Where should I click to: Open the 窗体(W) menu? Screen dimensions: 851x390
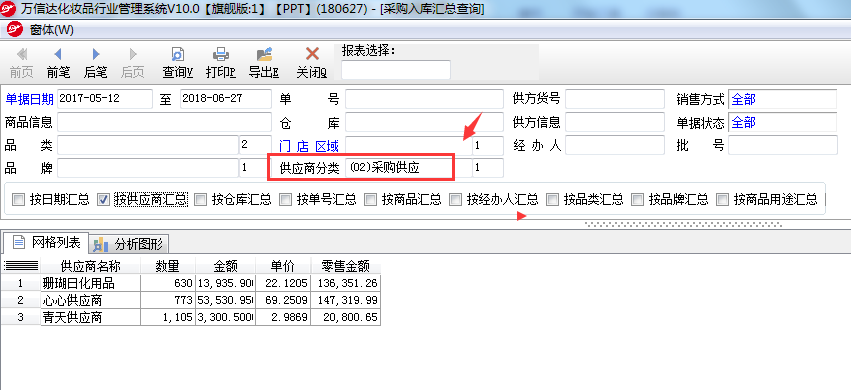(52, 30)
